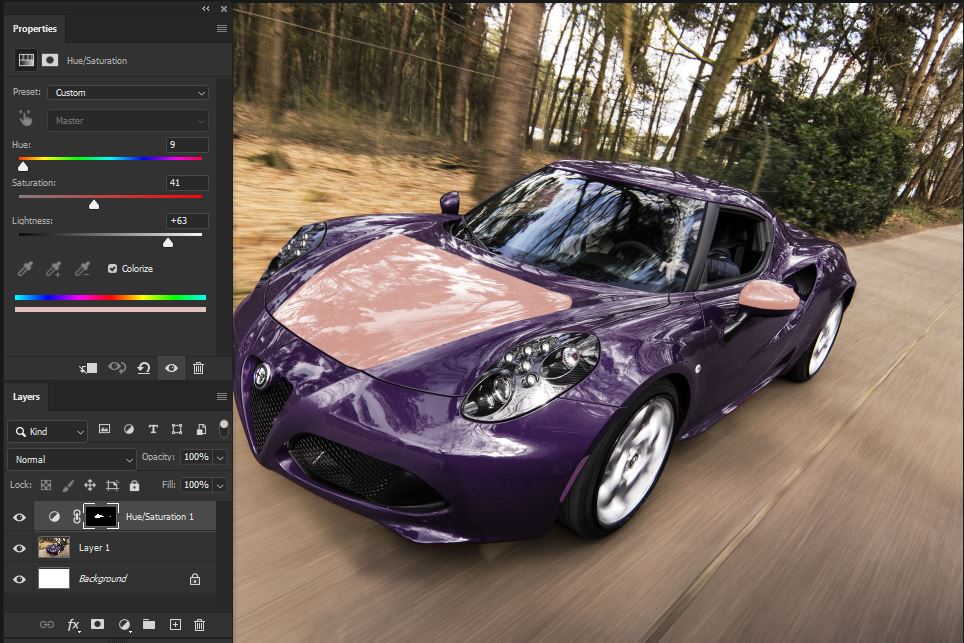Click the Saturation value field
964x643 pixels.
(x=188, y=183)
